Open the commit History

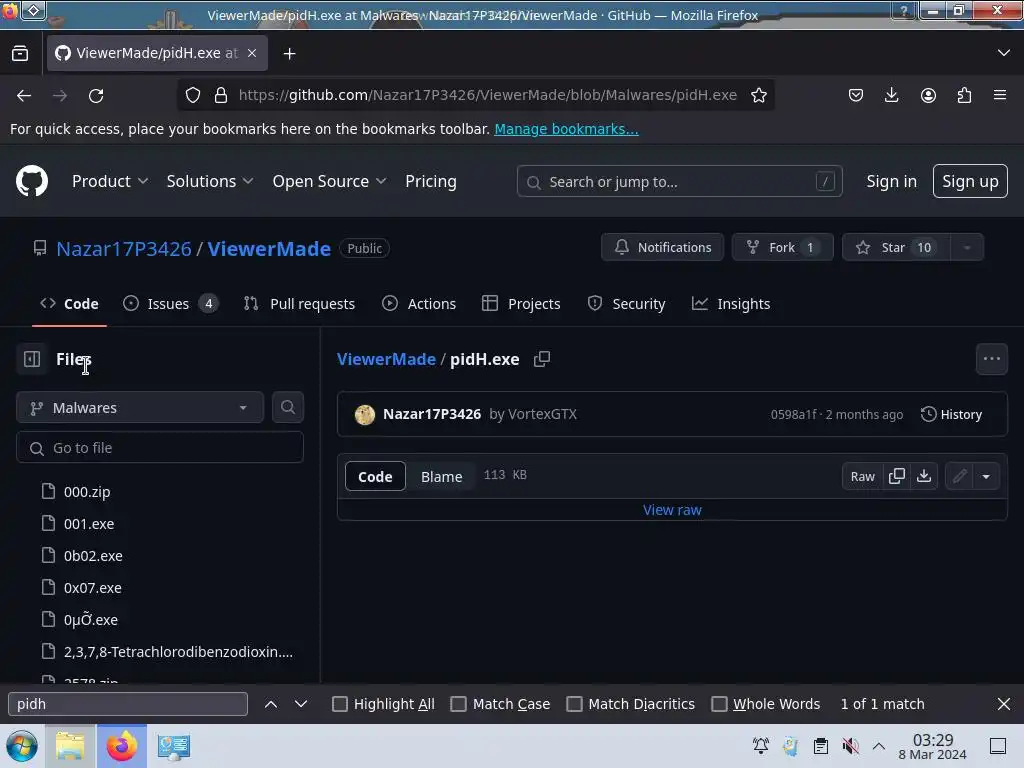coord(951,414)
